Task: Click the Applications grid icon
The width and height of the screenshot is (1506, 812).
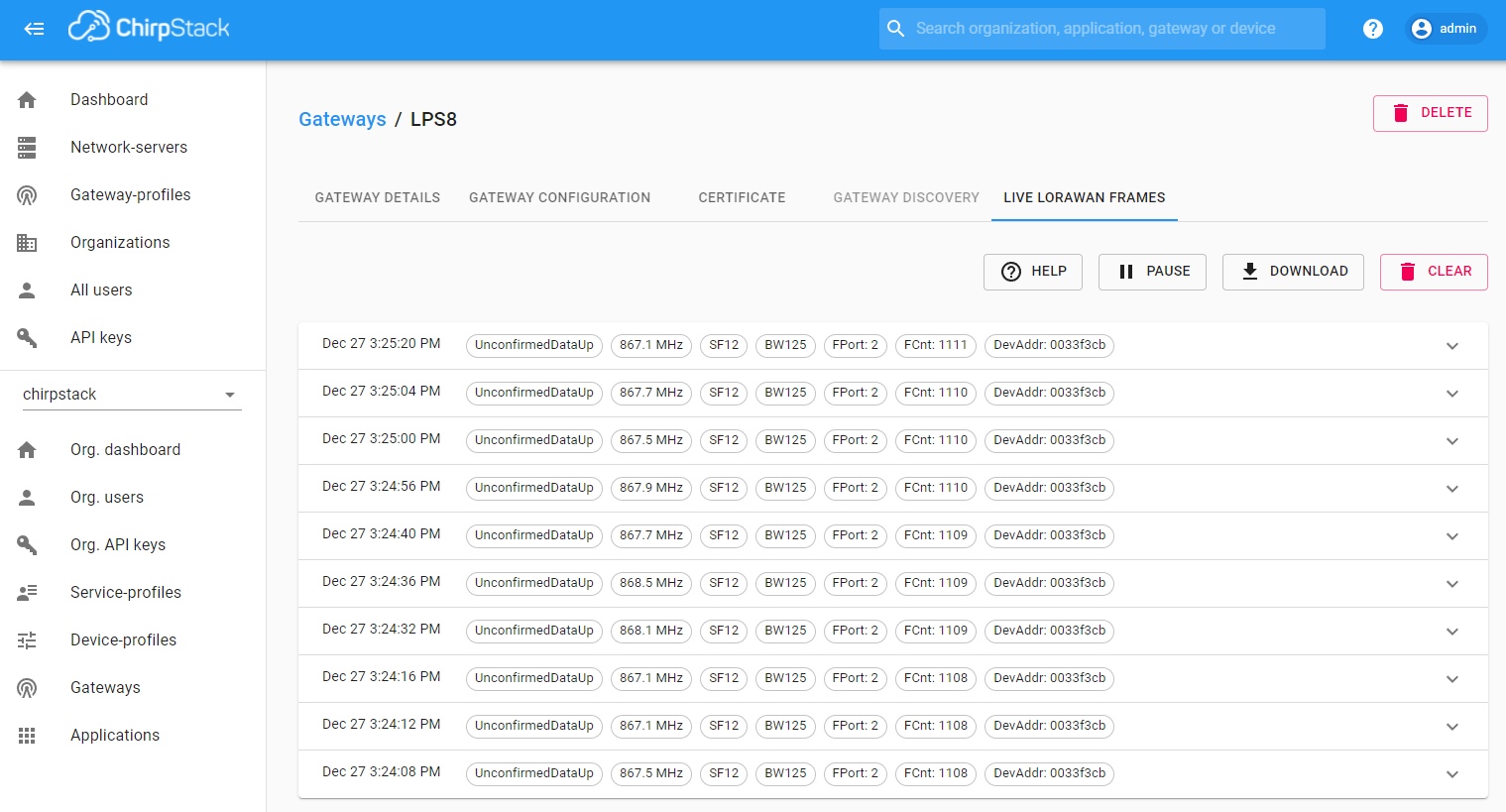Action: pyautogui.click(x=27, y=736)
